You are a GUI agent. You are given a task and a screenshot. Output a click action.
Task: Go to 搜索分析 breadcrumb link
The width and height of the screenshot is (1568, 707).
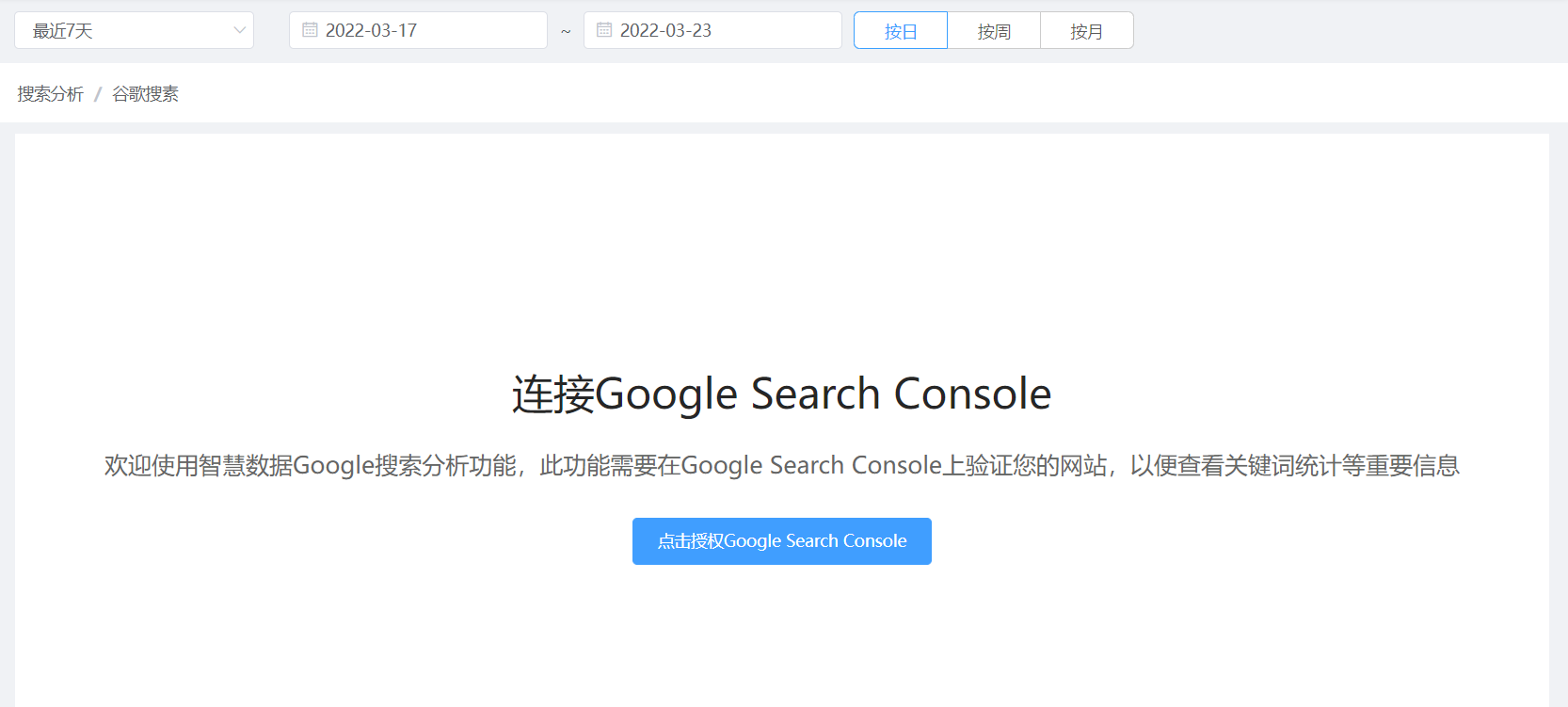click(x=51, y=94)
